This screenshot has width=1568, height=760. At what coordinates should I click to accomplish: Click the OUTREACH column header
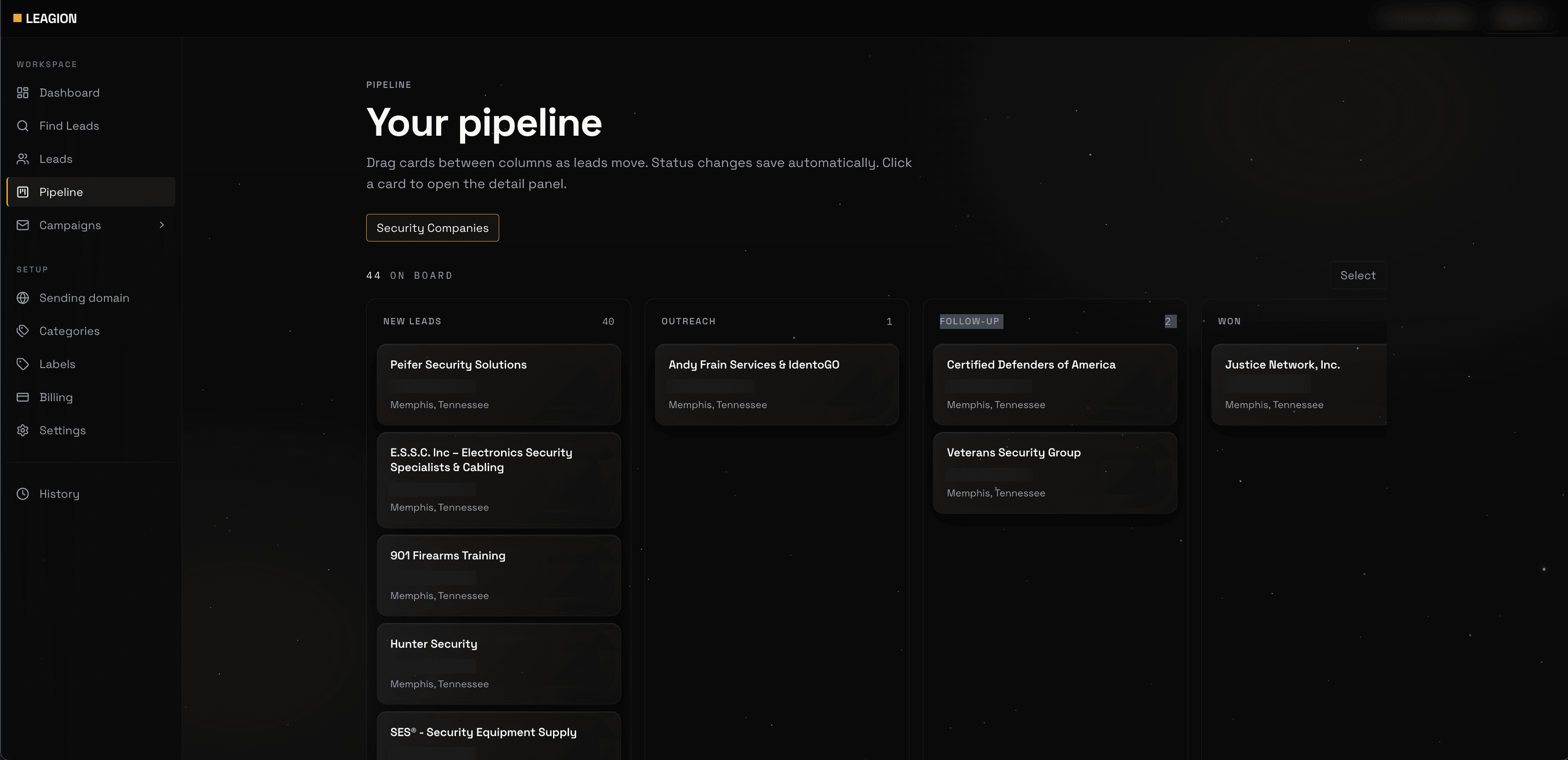pyautogui.click(x=688, y=321)
